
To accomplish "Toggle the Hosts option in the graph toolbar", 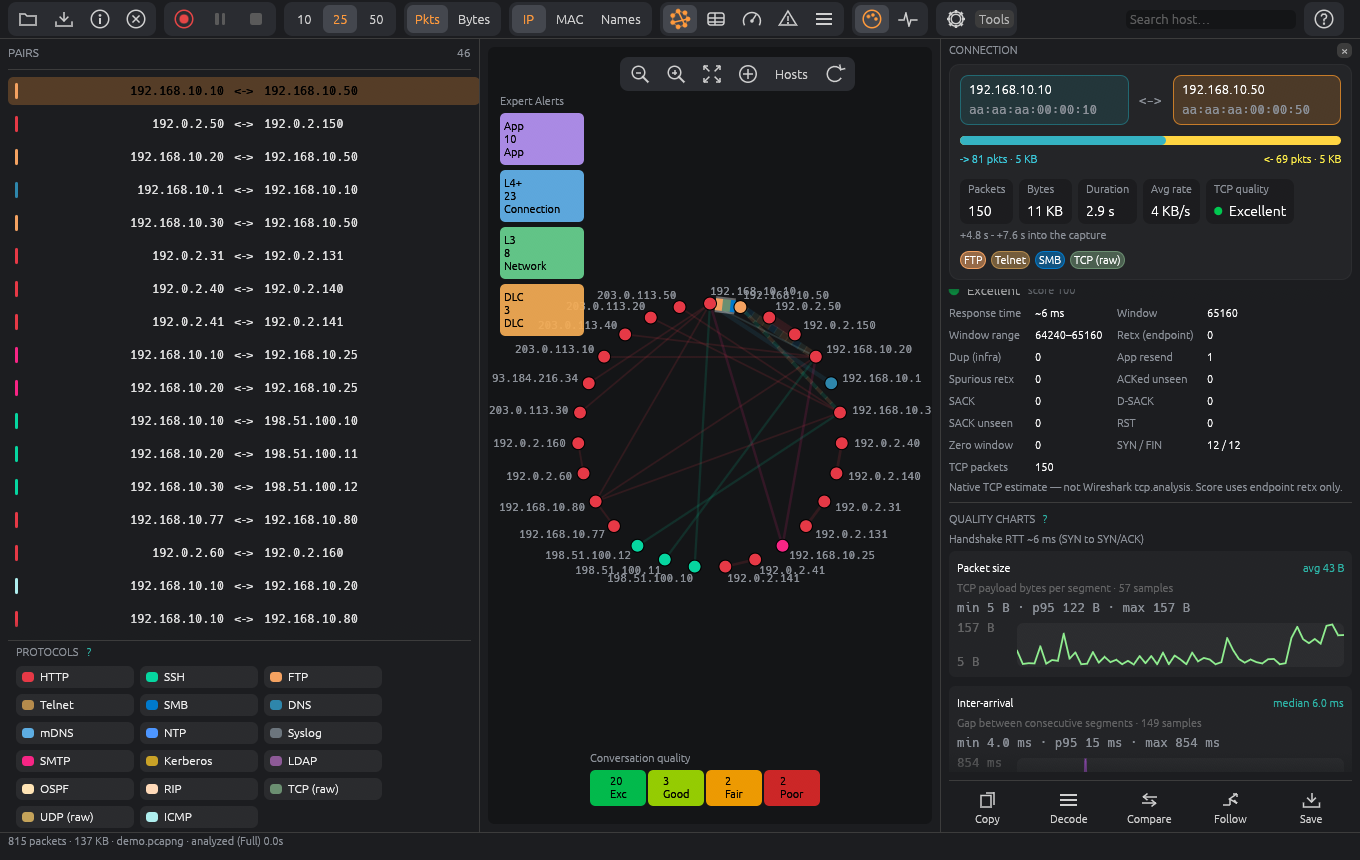I will 791,74.
